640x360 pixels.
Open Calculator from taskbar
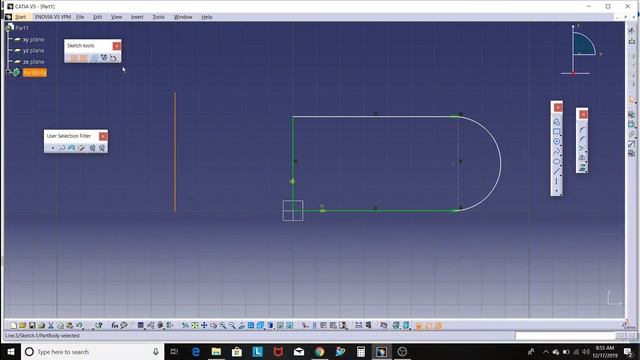click(x=361, y=351)
